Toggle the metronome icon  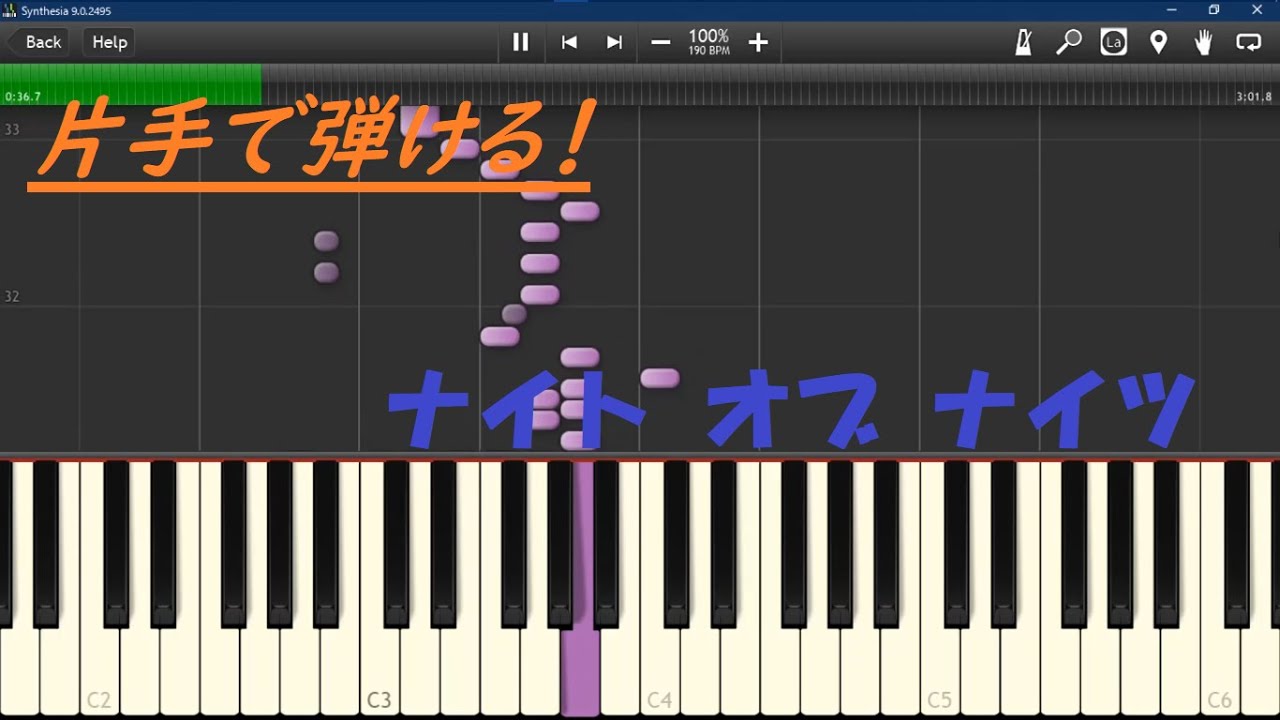click(1024, 42)
